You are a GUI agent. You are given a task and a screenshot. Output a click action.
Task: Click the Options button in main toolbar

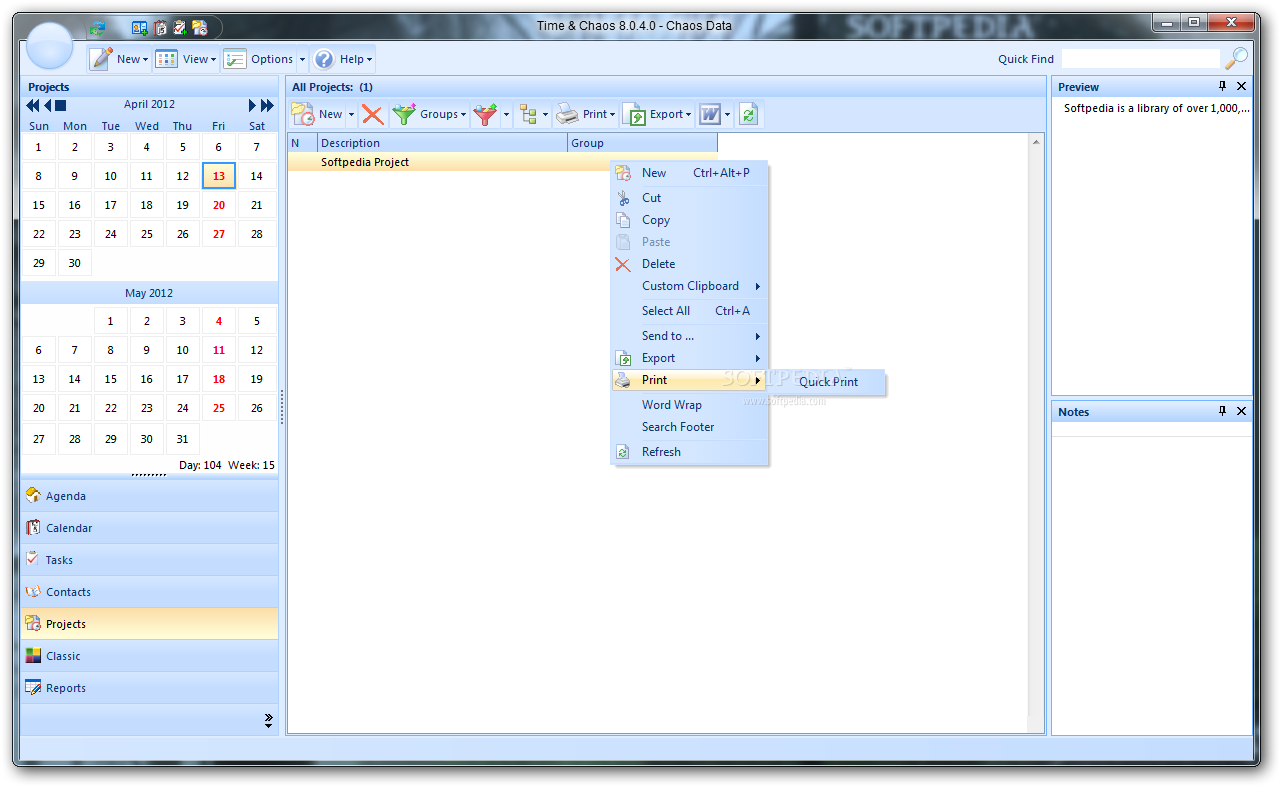(259, 59)
